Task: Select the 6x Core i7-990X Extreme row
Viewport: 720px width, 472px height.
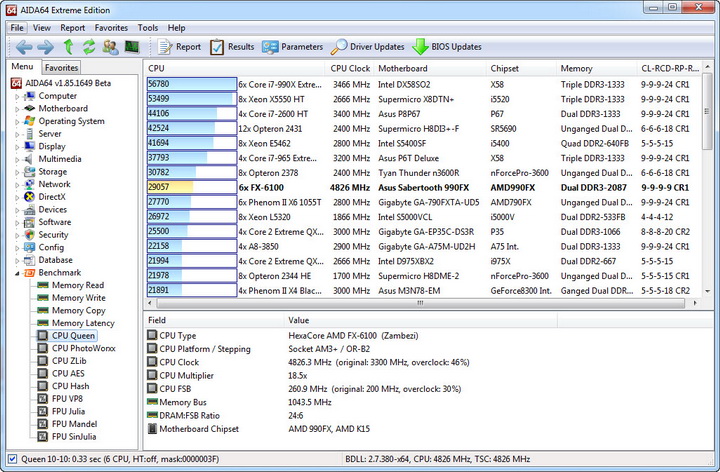Action: pyautogui.click(x=424, y=84)
